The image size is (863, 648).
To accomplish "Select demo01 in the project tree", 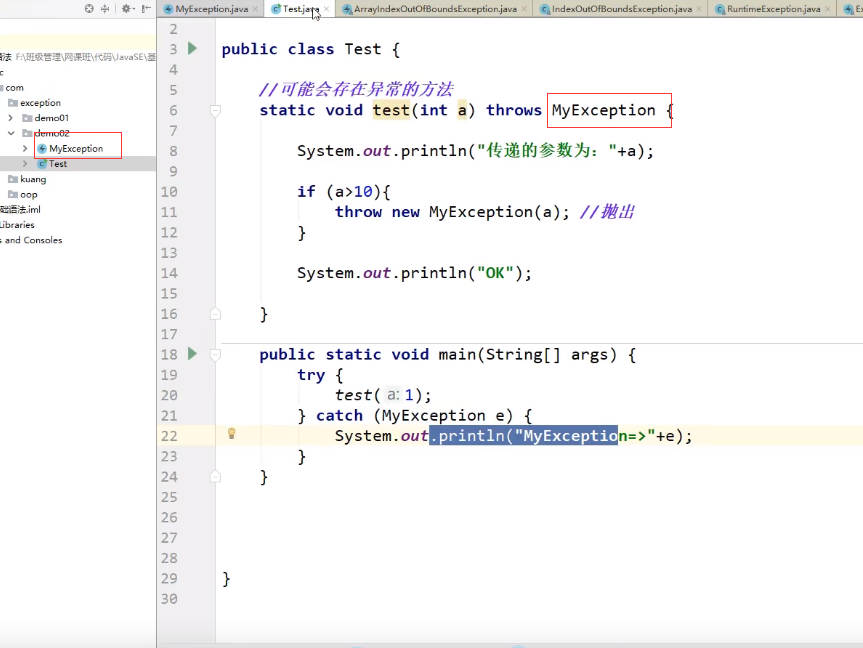I will pyautogui.click(x=52, y=118).
